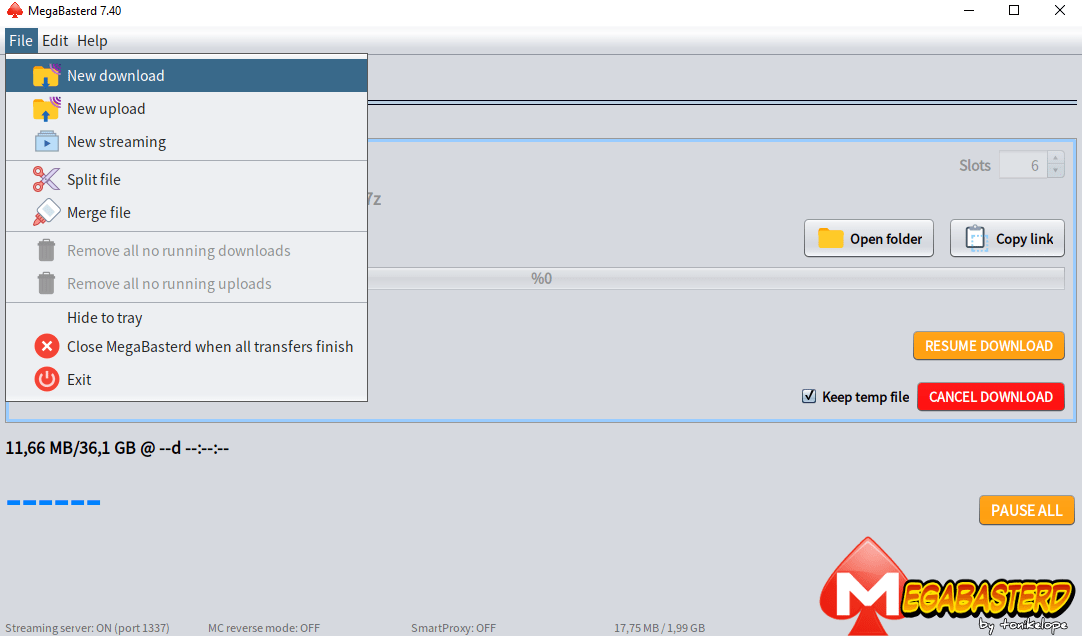Click the Open folder button
Viewport: 1082px width, 636px height.
pos(869,239)
